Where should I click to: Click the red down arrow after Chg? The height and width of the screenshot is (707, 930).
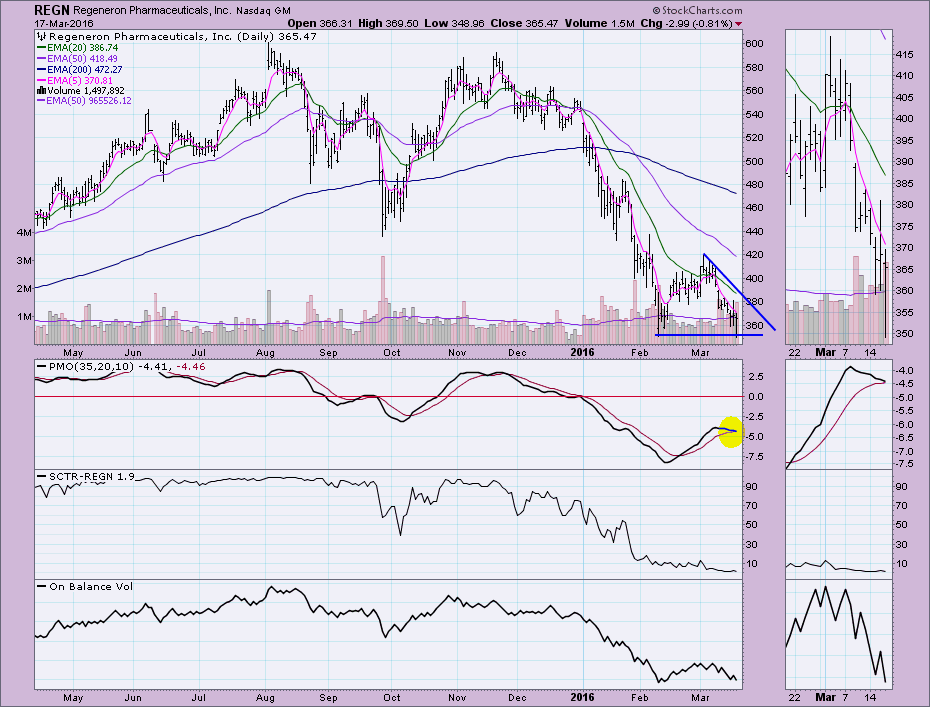tap(739, 22)
